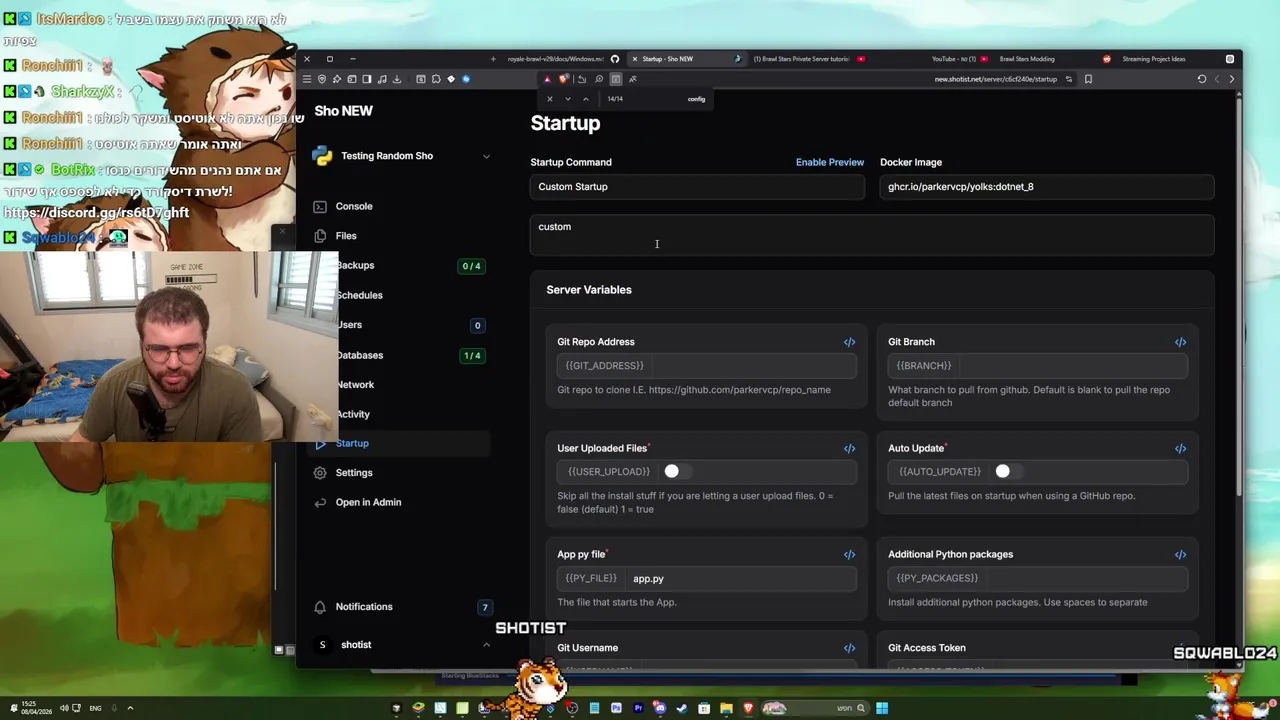Viewport: 1280px width, 720px height.
Task: Click the Sho NEW panel title
Action: [x=343, y=111]
